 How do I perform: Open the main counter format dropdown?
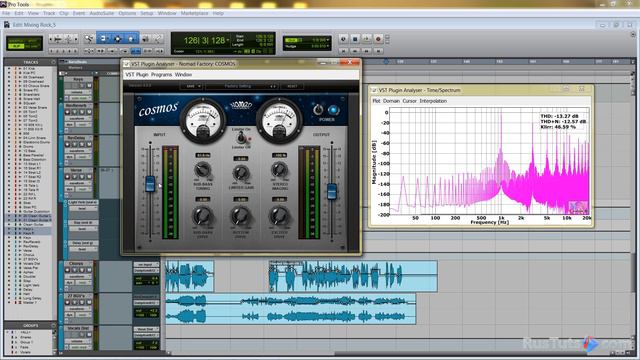[228, 40]
